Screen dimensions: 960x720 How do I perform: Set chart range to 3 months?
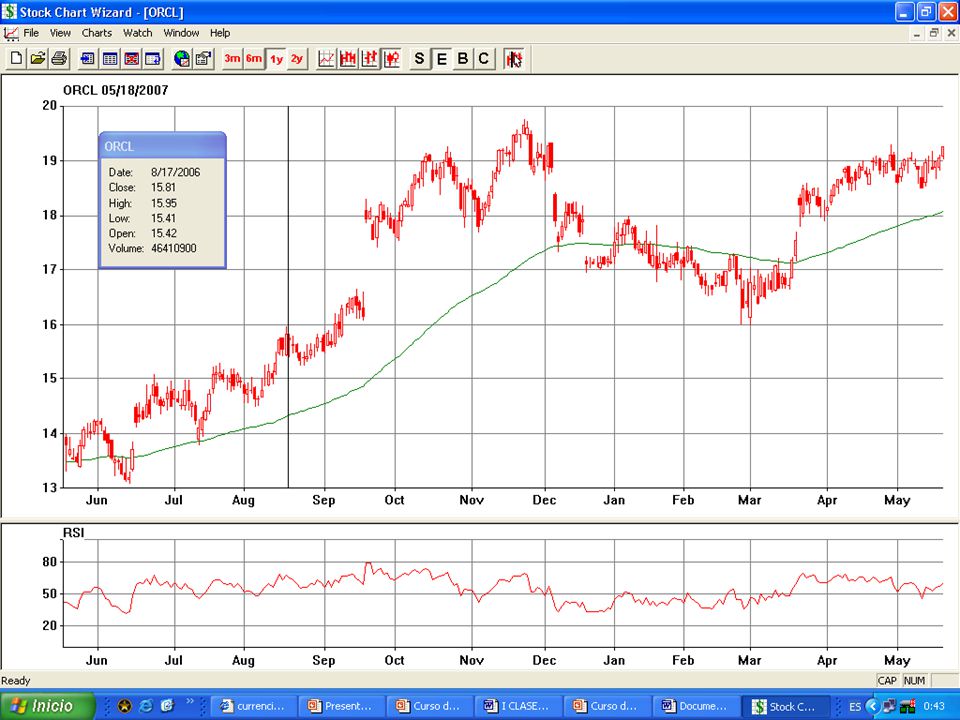click(x=232, y=59)
